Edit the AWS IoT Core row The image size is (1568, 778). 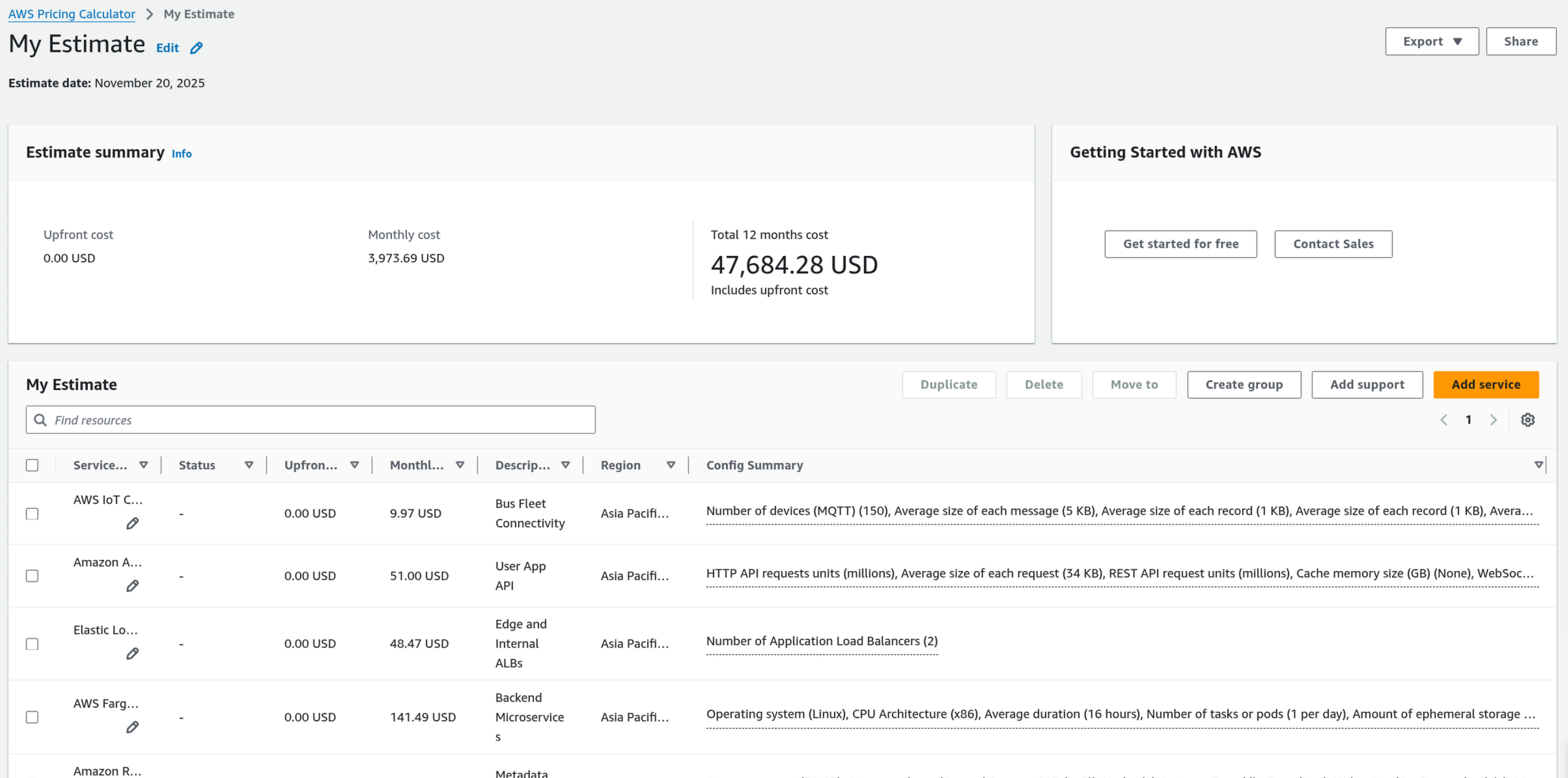pos(132,523)
